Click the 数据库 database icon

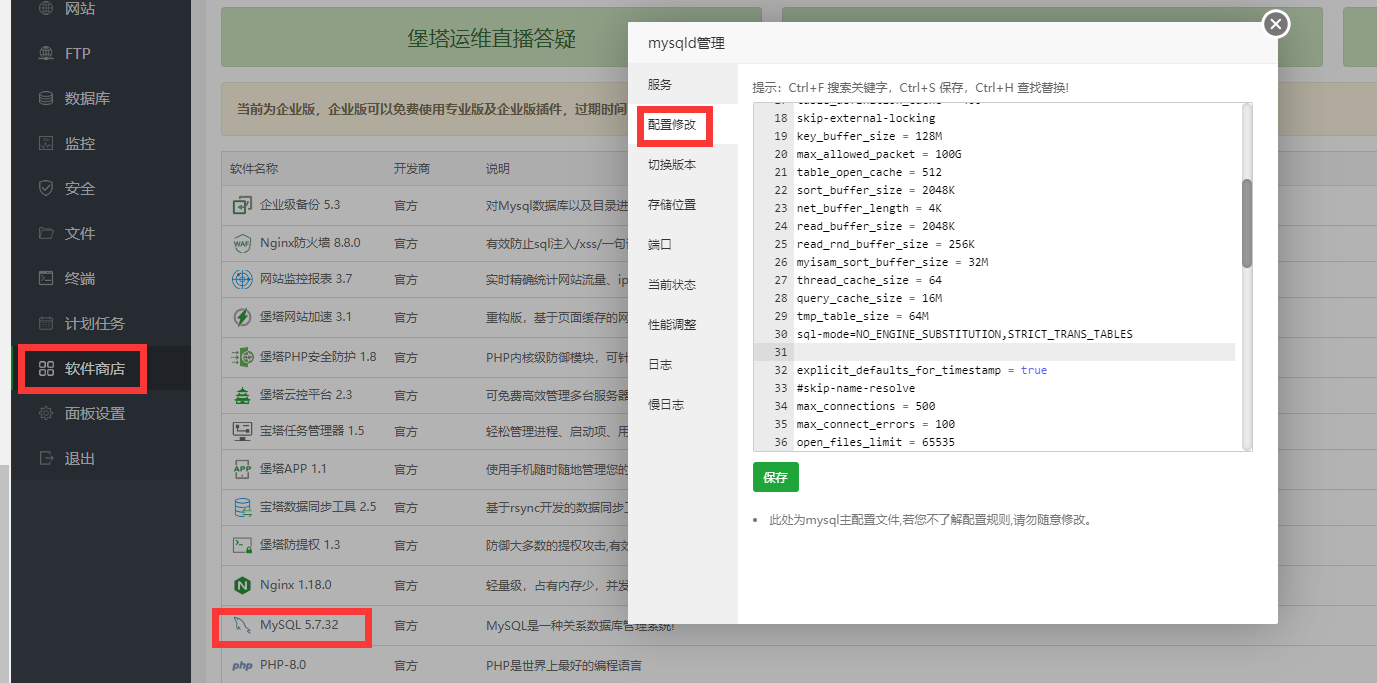45,99
